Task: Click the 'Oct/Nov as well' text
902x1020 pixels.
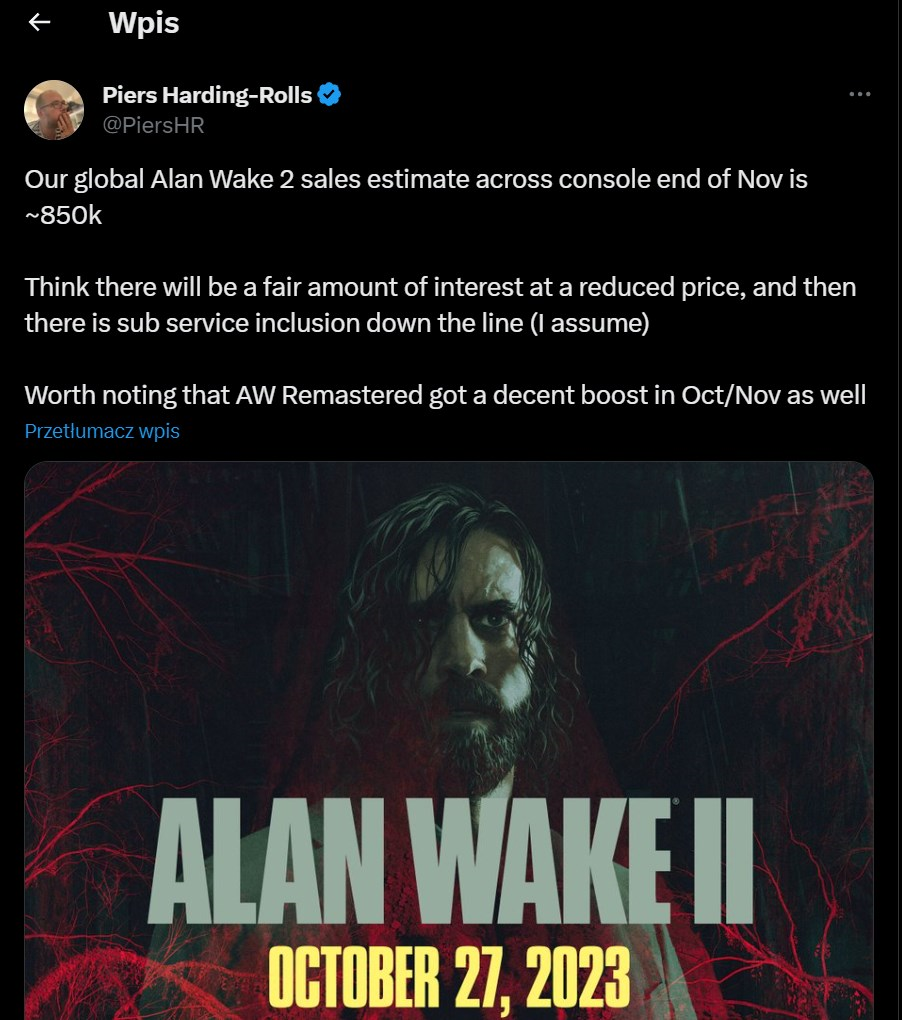Action: (x=774, y=395)
